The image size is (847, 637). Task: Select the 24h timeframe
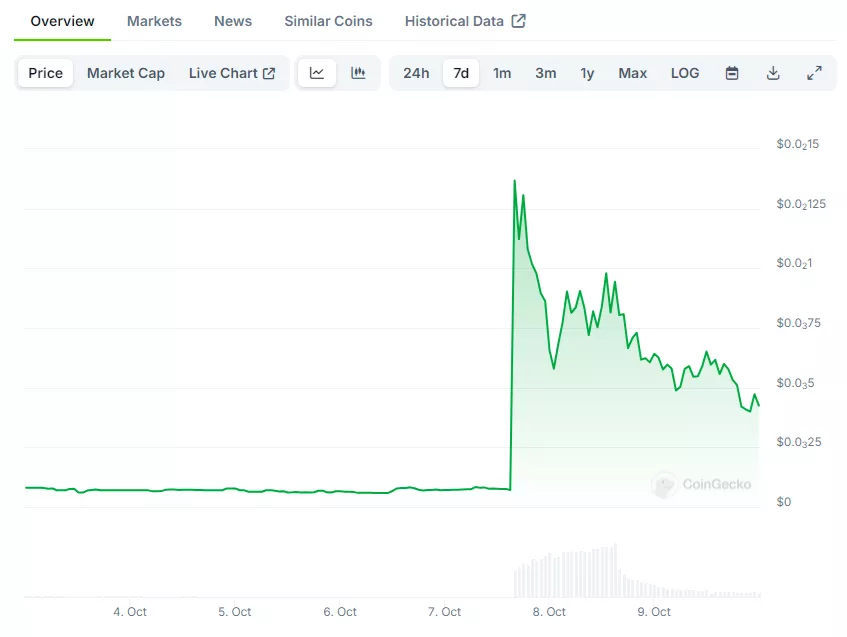(416, 72)
